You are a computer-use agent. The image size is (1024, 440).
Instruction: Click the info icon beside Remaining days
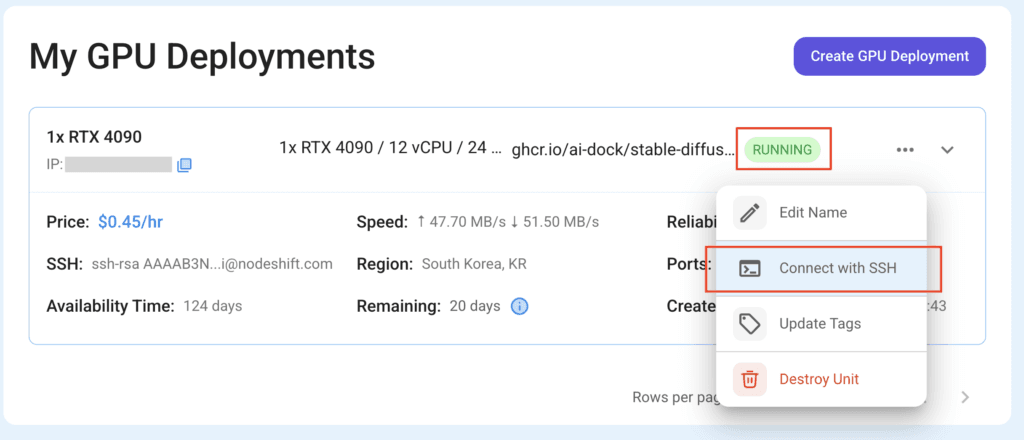[519, 306]
